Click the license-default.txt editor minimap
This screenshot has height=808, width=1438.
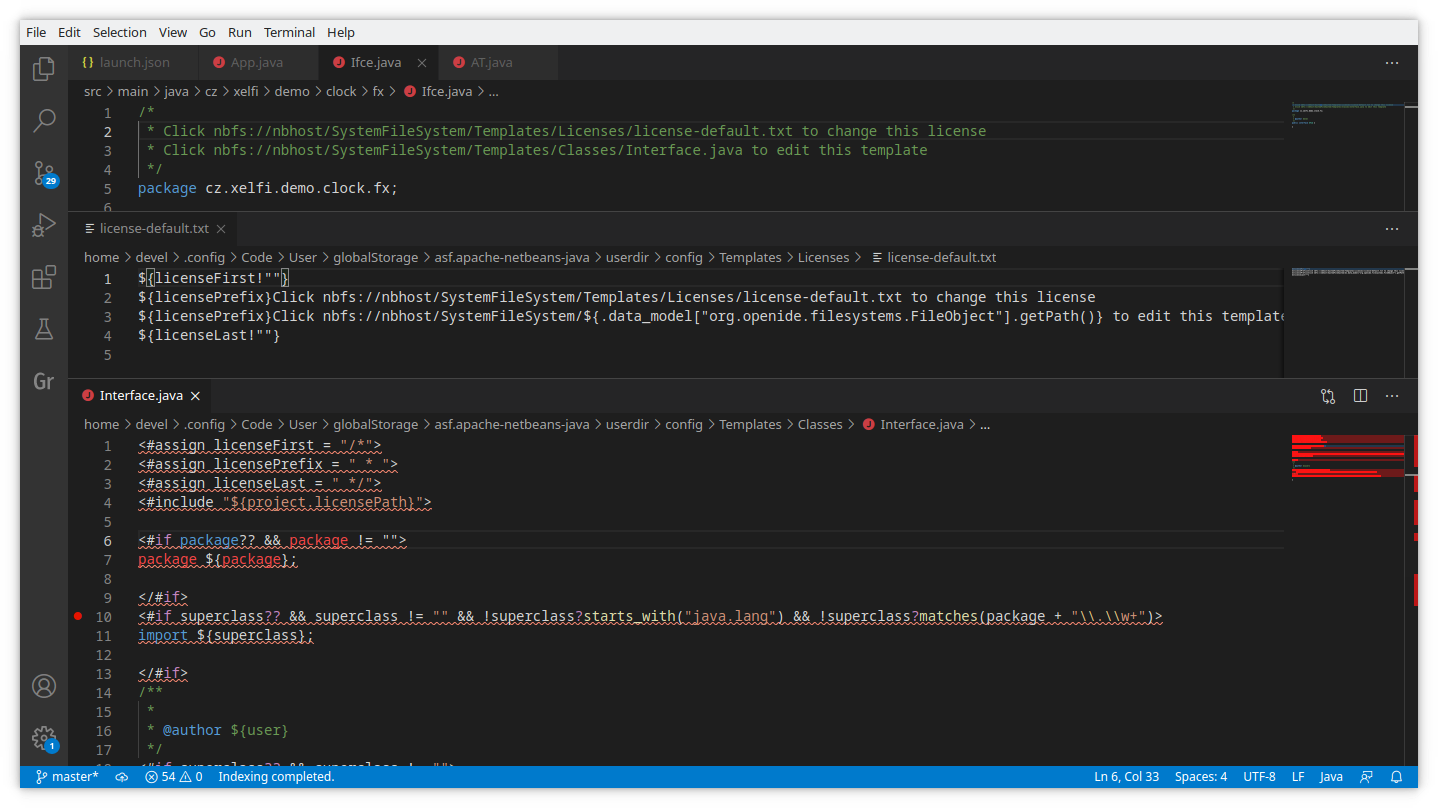[1347, 322]
